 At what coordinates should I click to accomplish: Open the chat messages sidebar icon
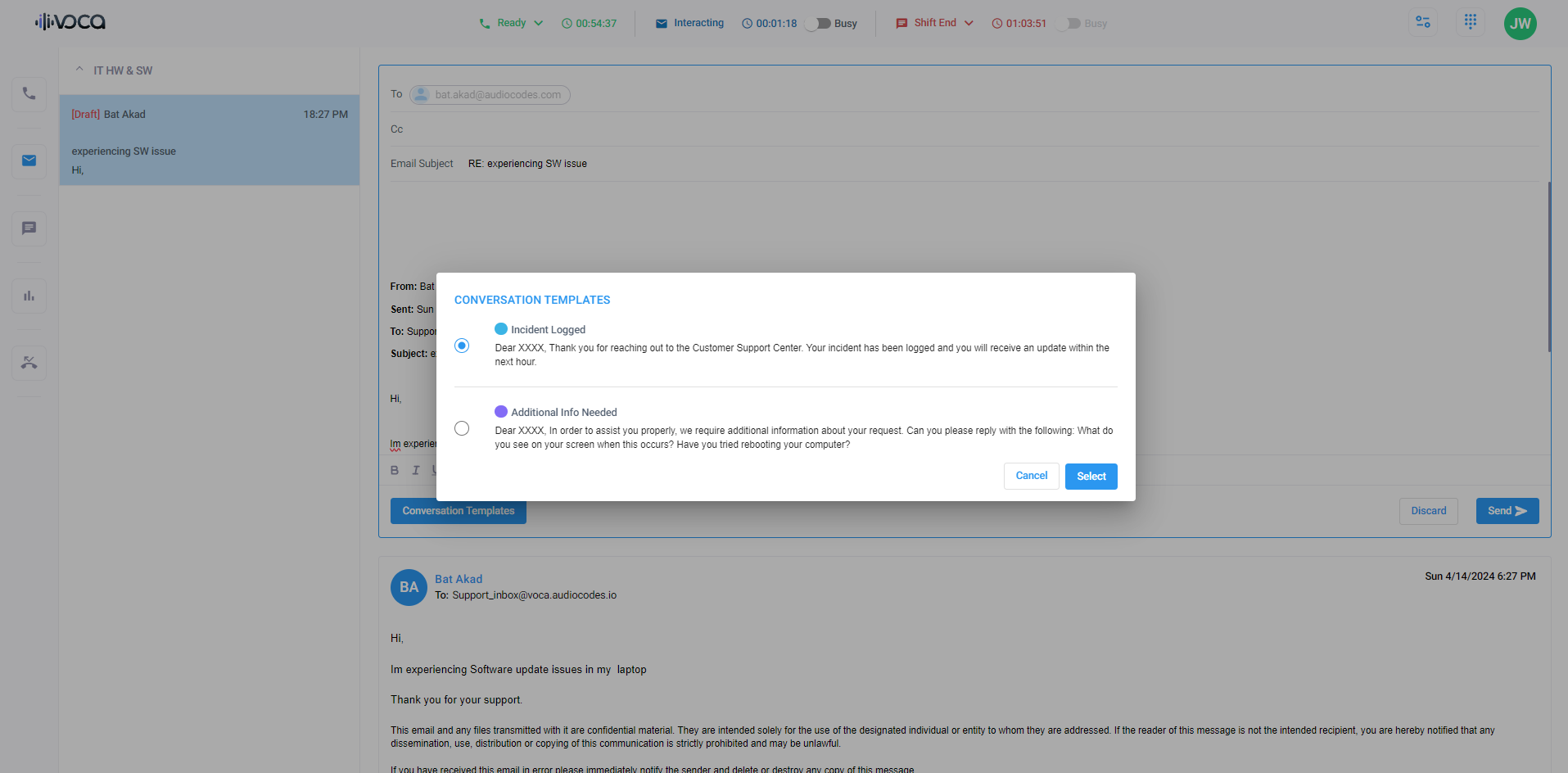click(x=29, y=228)
